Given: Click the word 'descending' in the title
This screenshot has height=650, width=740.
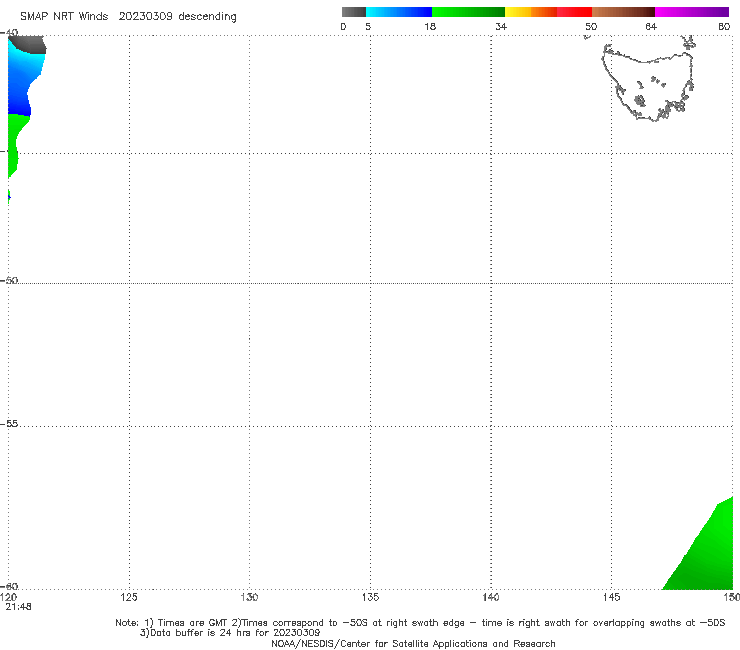Looking at the screenshot, I should (x=207, y=17).
